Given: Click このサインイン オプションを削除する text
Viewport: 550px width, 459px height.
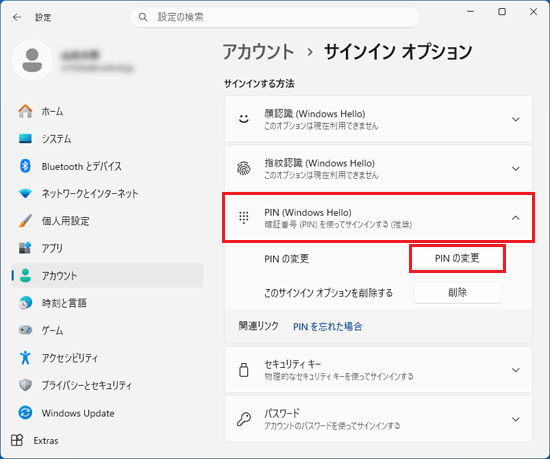Looking at the screenshot, I should [x=328, y=292].
